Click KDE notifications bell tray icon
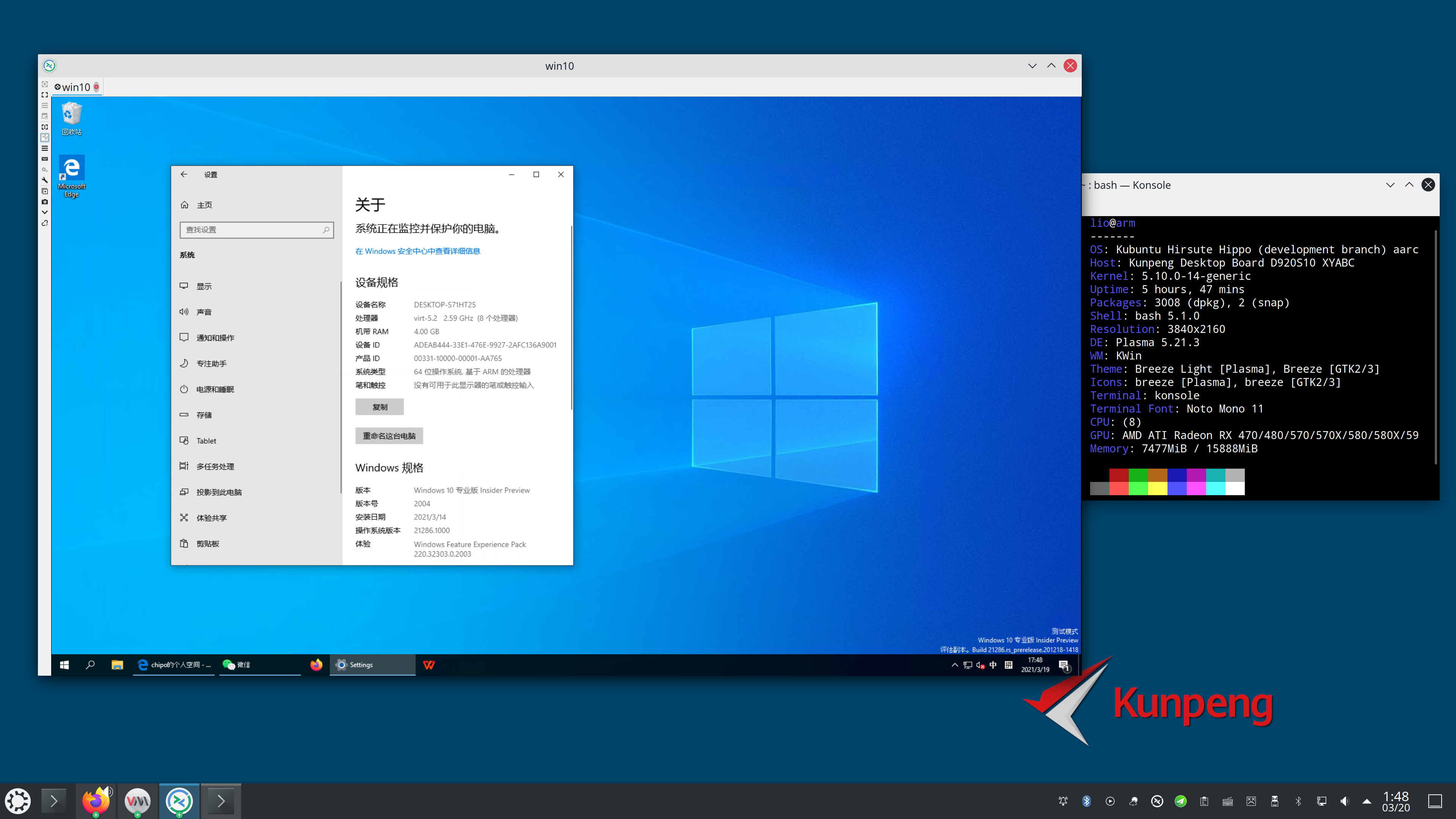This screenshot has width=1456, height=819. click(1062, 801)
